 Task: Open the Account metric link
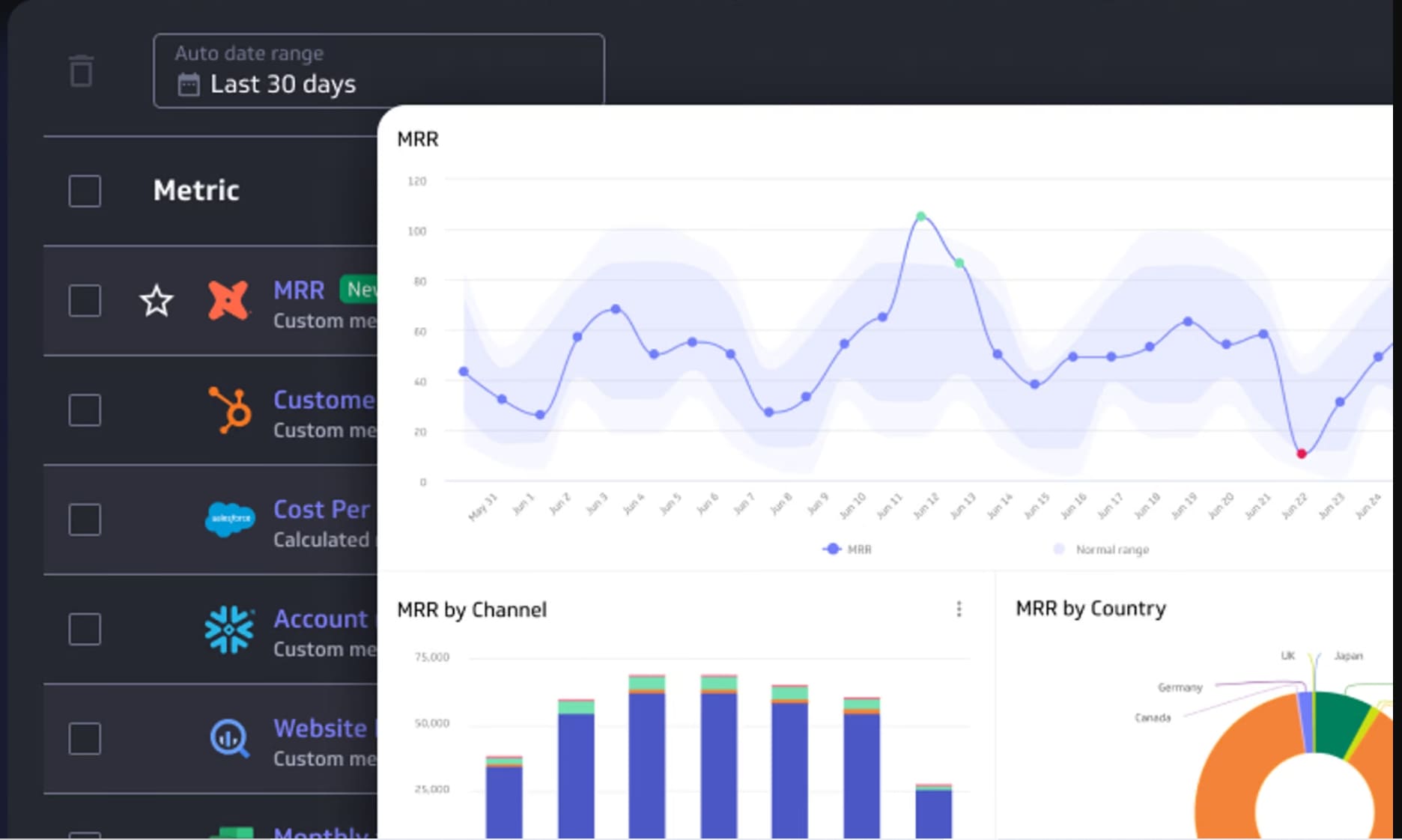pos(321,619)
